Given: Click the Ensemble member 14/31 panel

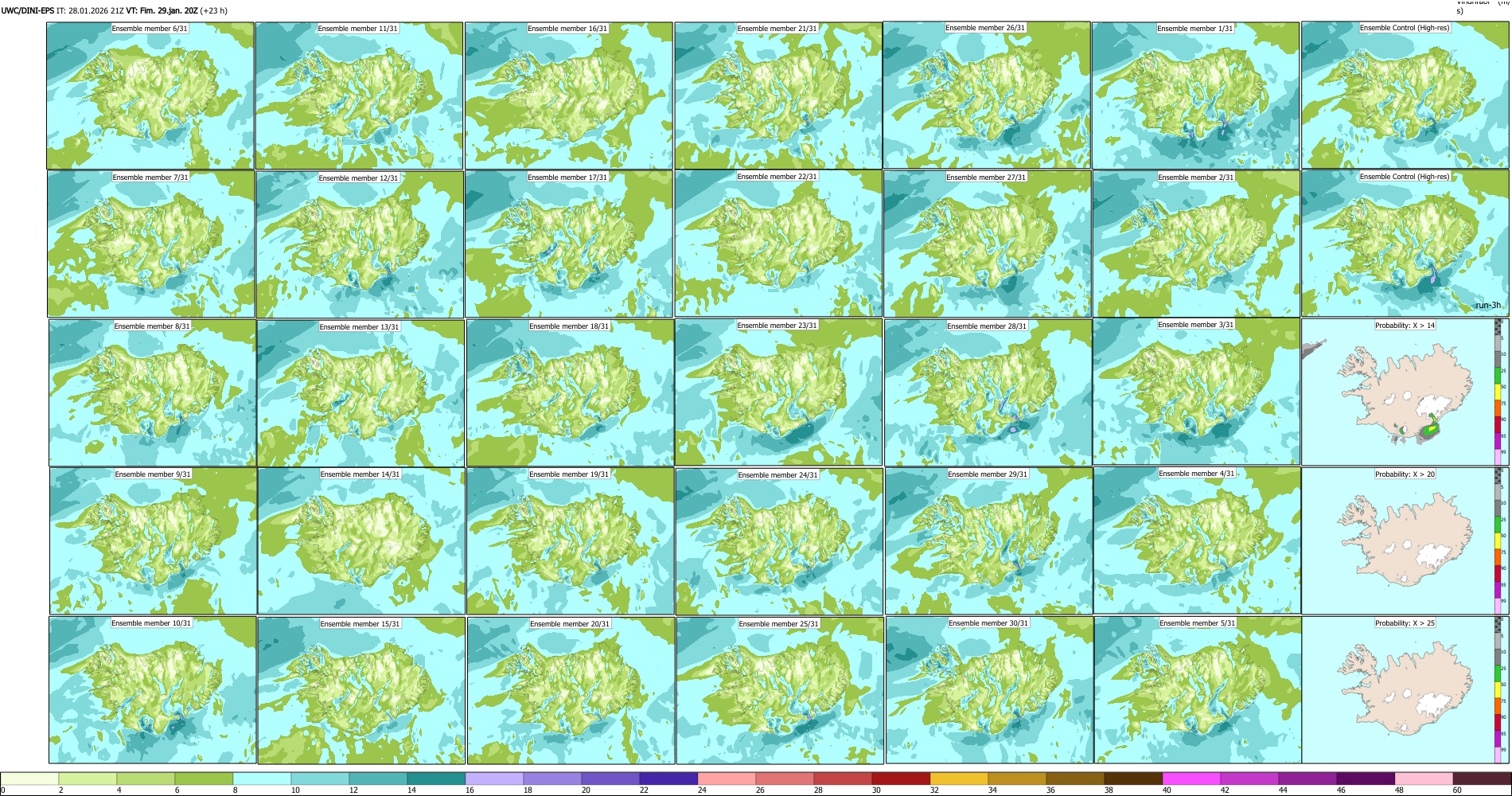Looking at the screenshot, I should pyautogui.click(x=361, y=541).
